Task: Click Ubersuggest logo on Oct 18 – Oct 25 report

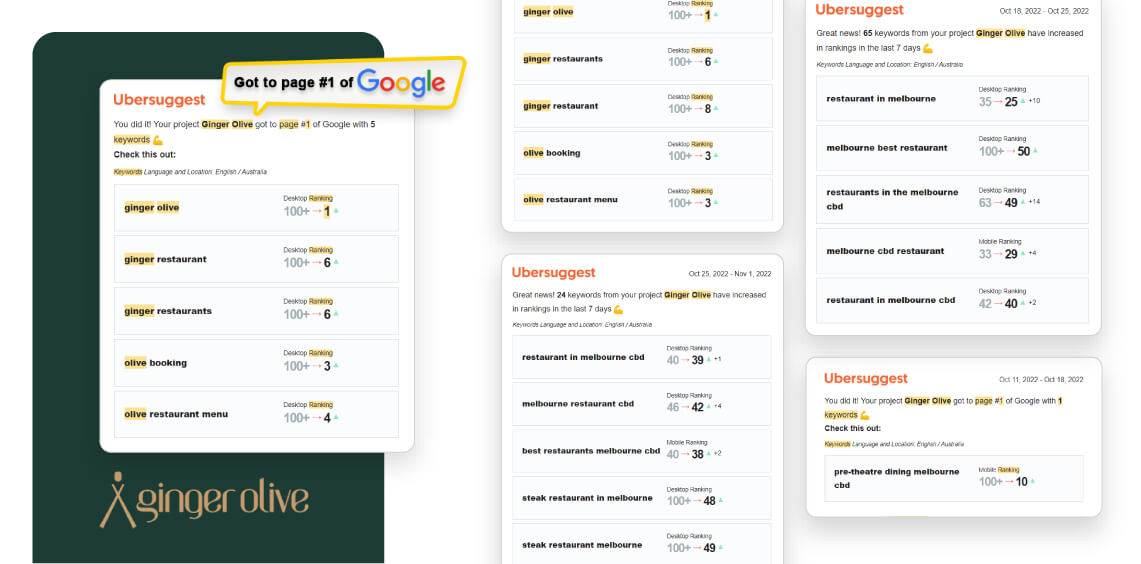Action: 859,9
